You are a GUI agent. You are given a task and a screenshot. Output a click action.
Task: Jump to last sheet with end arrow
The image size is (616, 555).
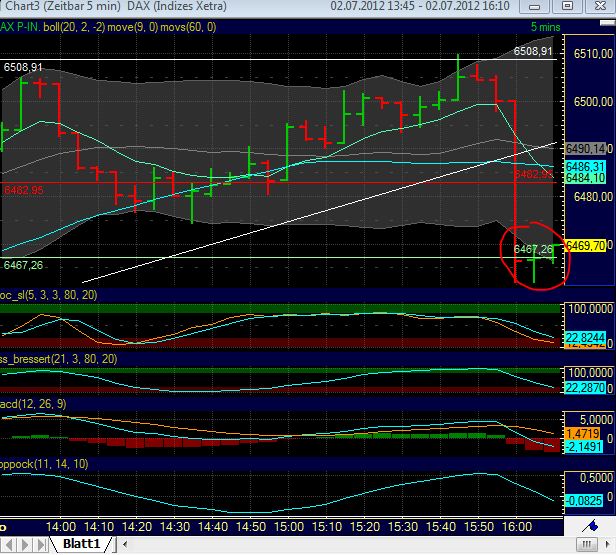click(41, 545)
